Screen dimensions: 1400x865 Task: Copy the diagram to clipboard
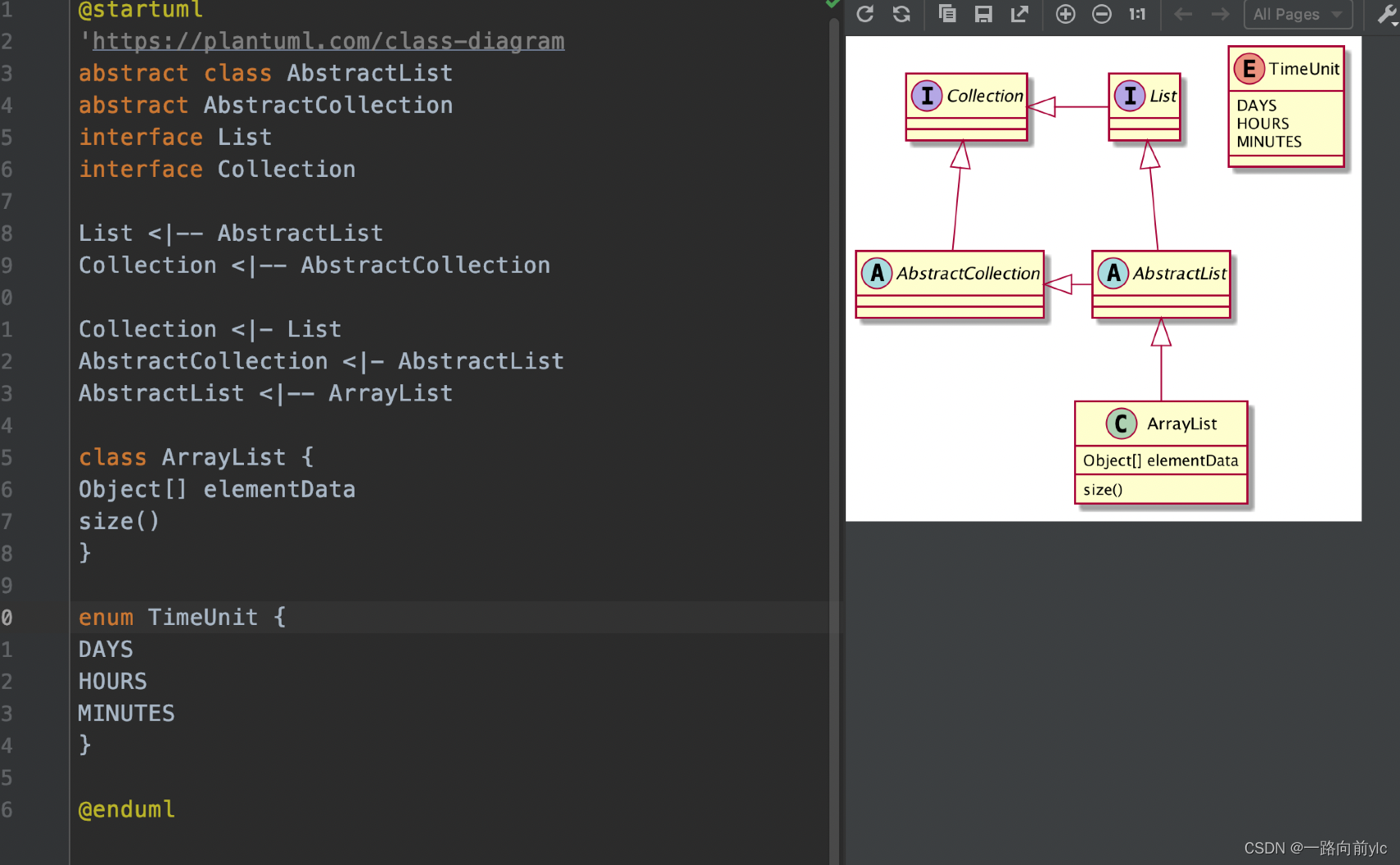tap(948, 14)
